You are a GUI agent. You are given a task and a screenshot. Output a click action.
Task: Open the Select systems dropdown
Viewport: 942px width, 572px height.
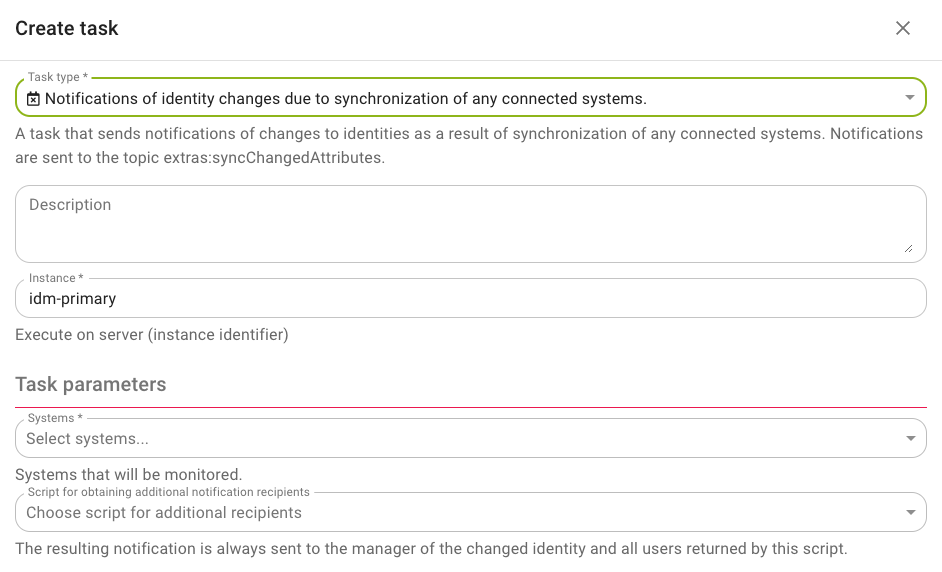tap(470, 439)
